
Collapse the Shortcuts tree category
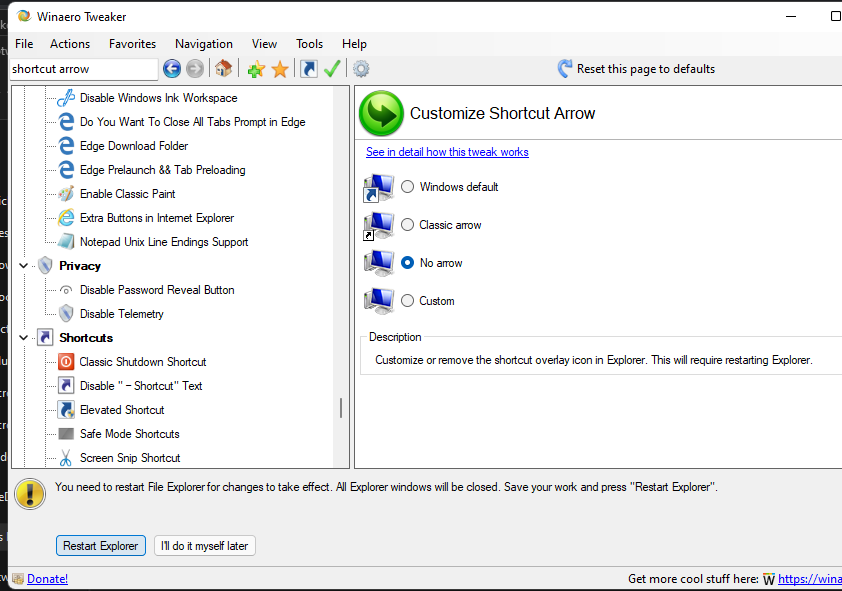click(23, 338)
